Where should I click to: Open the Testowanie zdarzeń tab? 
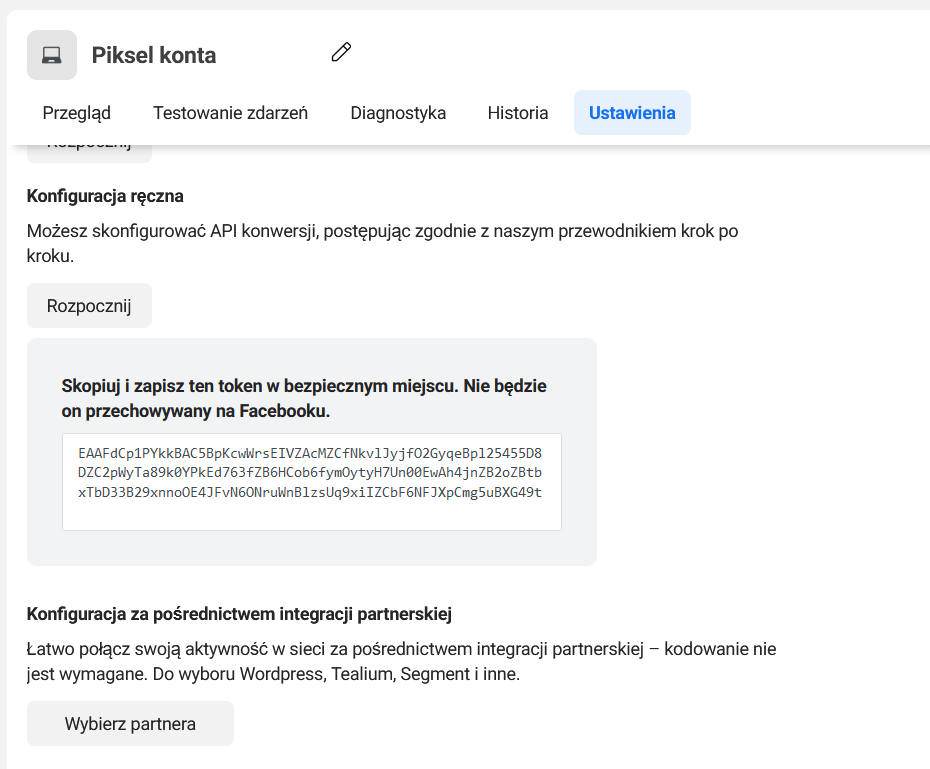click(230, 113)
